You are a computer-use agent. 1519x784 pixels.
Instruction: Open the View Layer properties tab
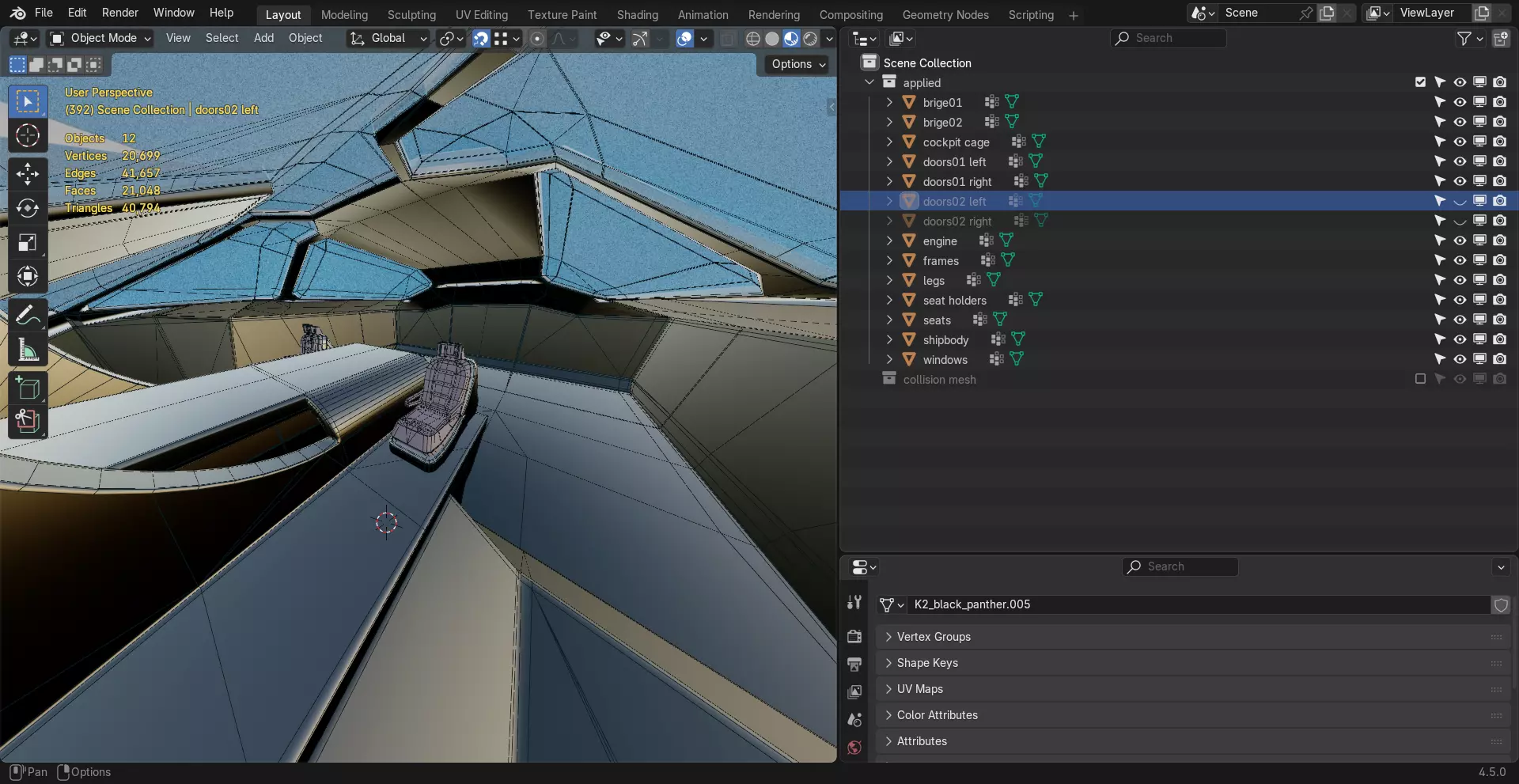click(854, 691)
